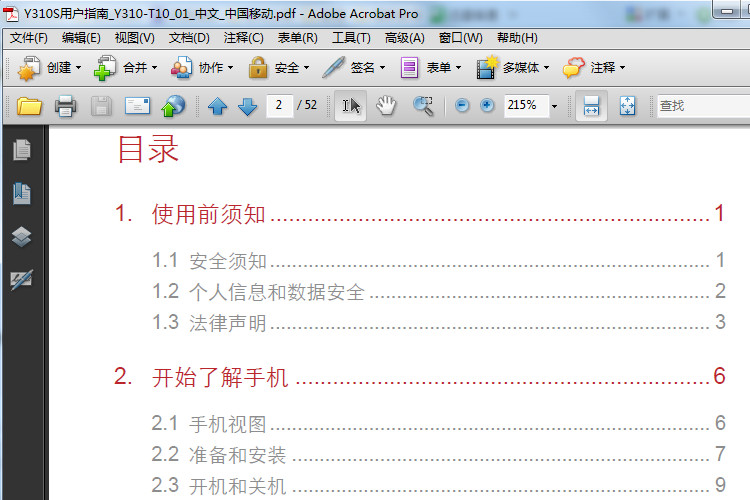Follow the 2.2 准备和安装 contents link

pos(219,455)
